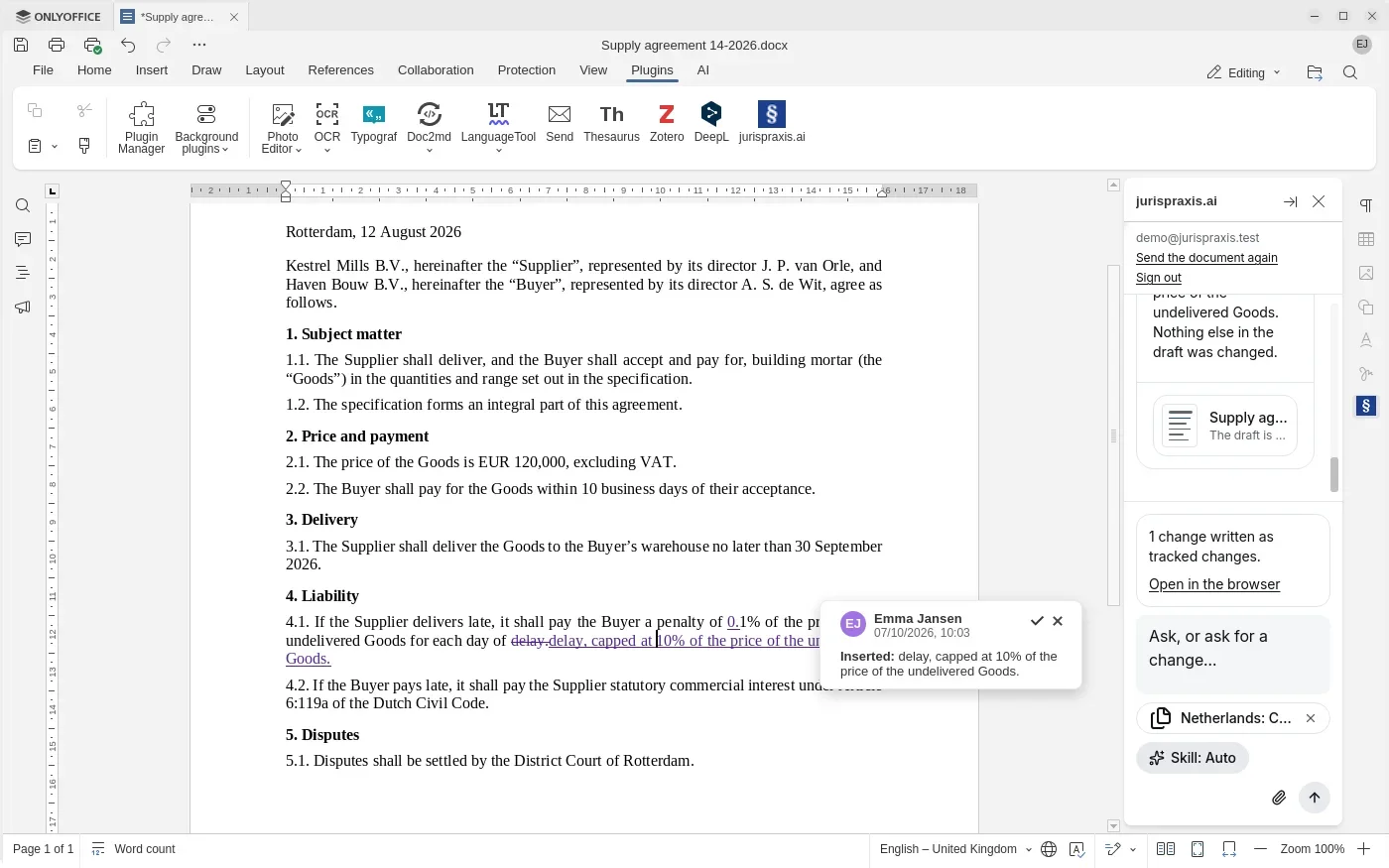Viewport: 1389px width, 868px height.
Task: Attach a file with the paperclip icon
Action: tap(1279, 798)
